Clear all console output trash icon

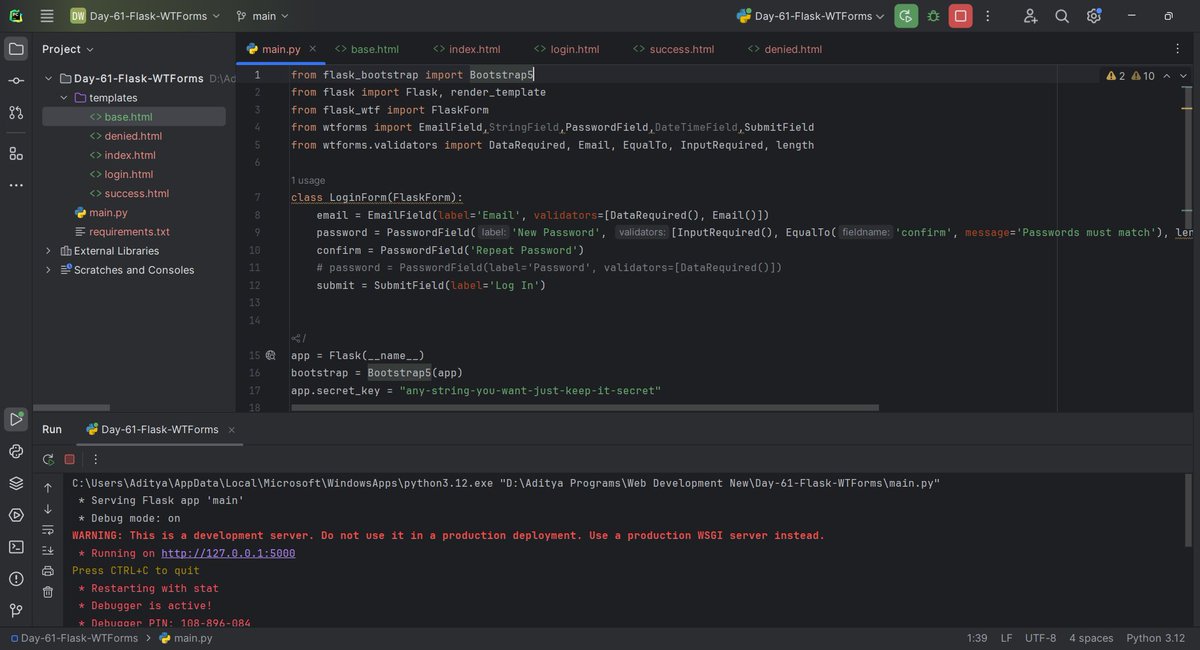coord(48,592)
